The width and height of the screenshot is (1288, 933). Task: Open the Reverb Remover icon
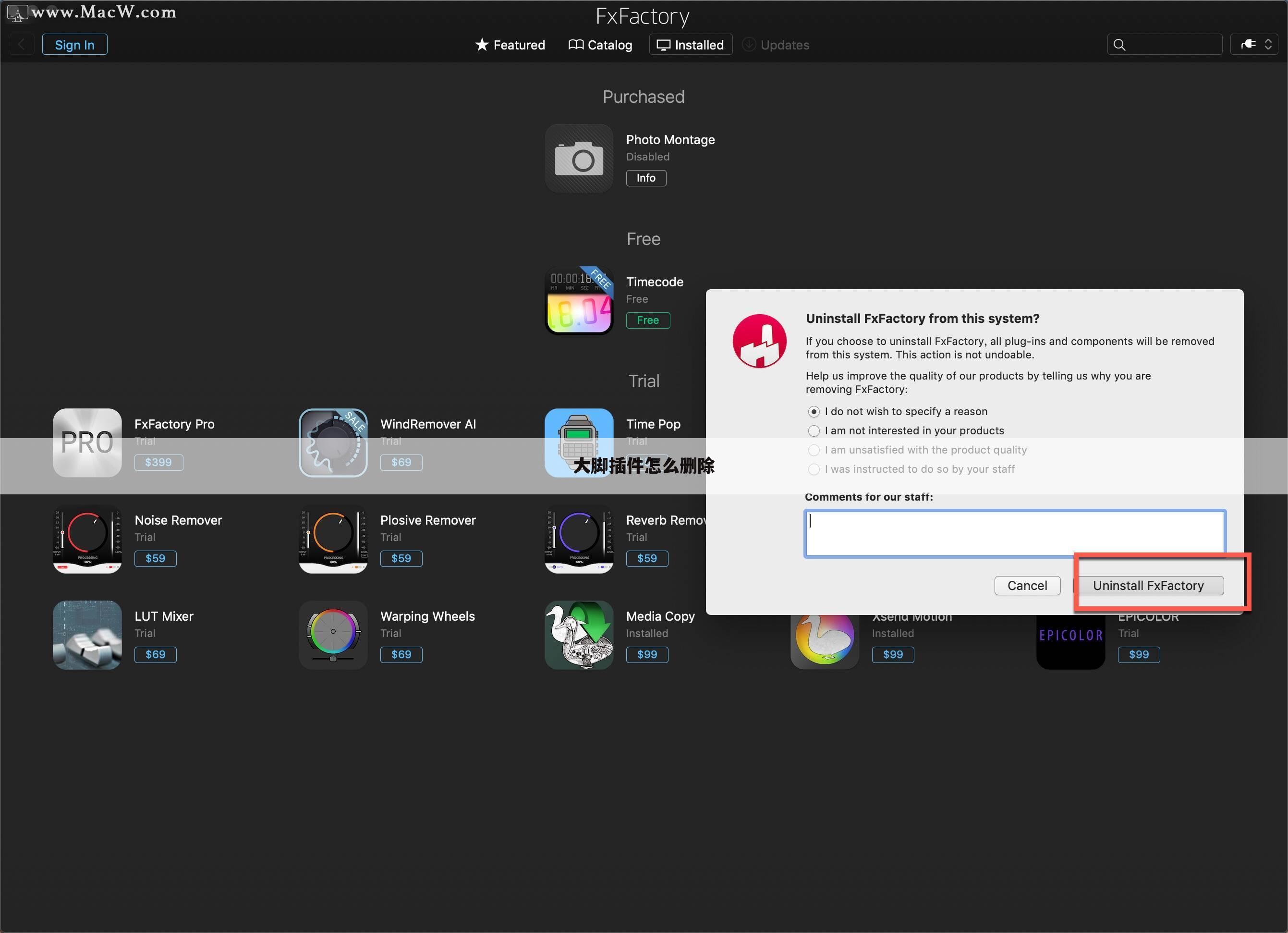coord(579,539)
